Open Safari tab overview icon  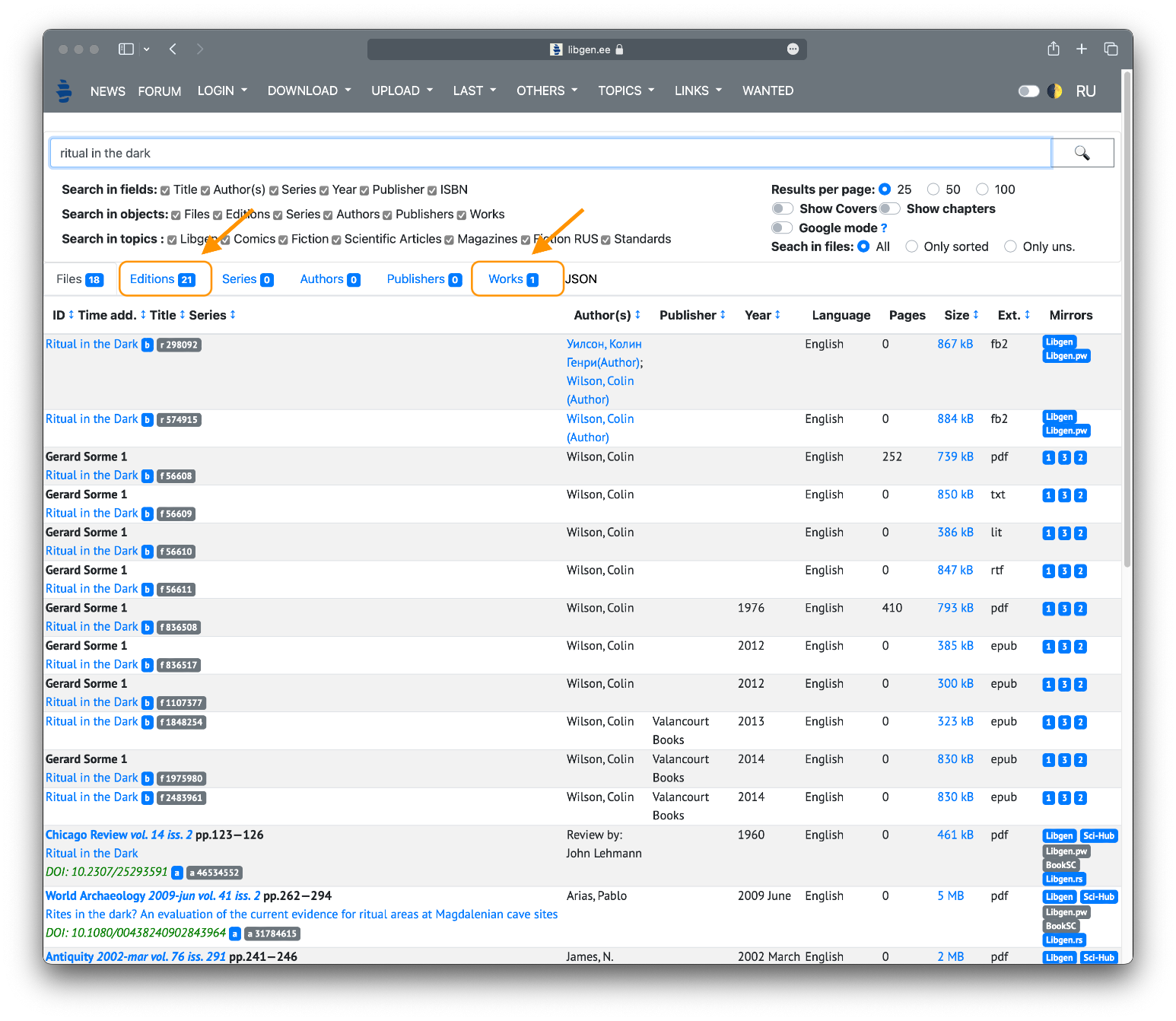point(1111,49)
